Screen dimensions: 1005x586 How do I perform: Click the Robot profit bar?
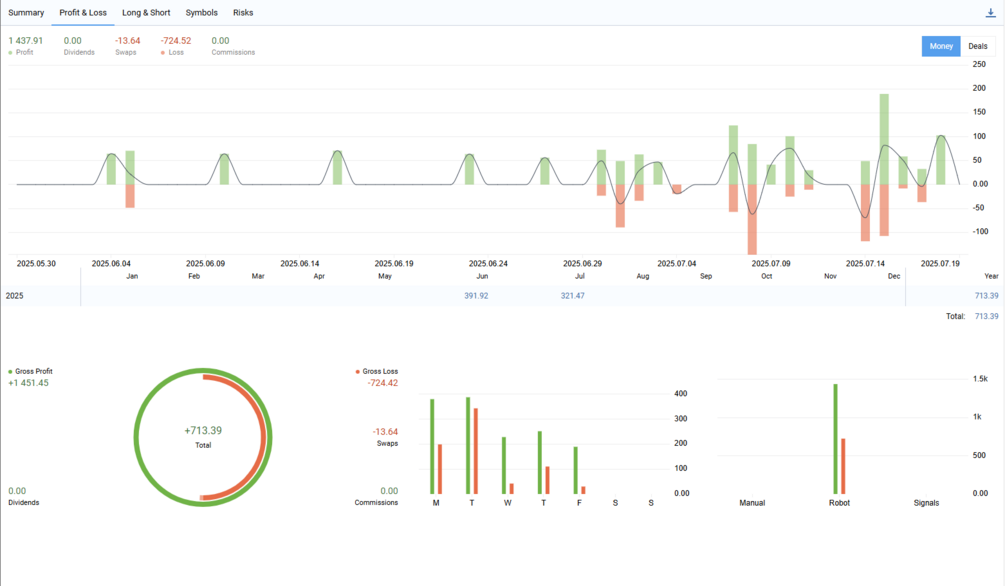(836, 439)
